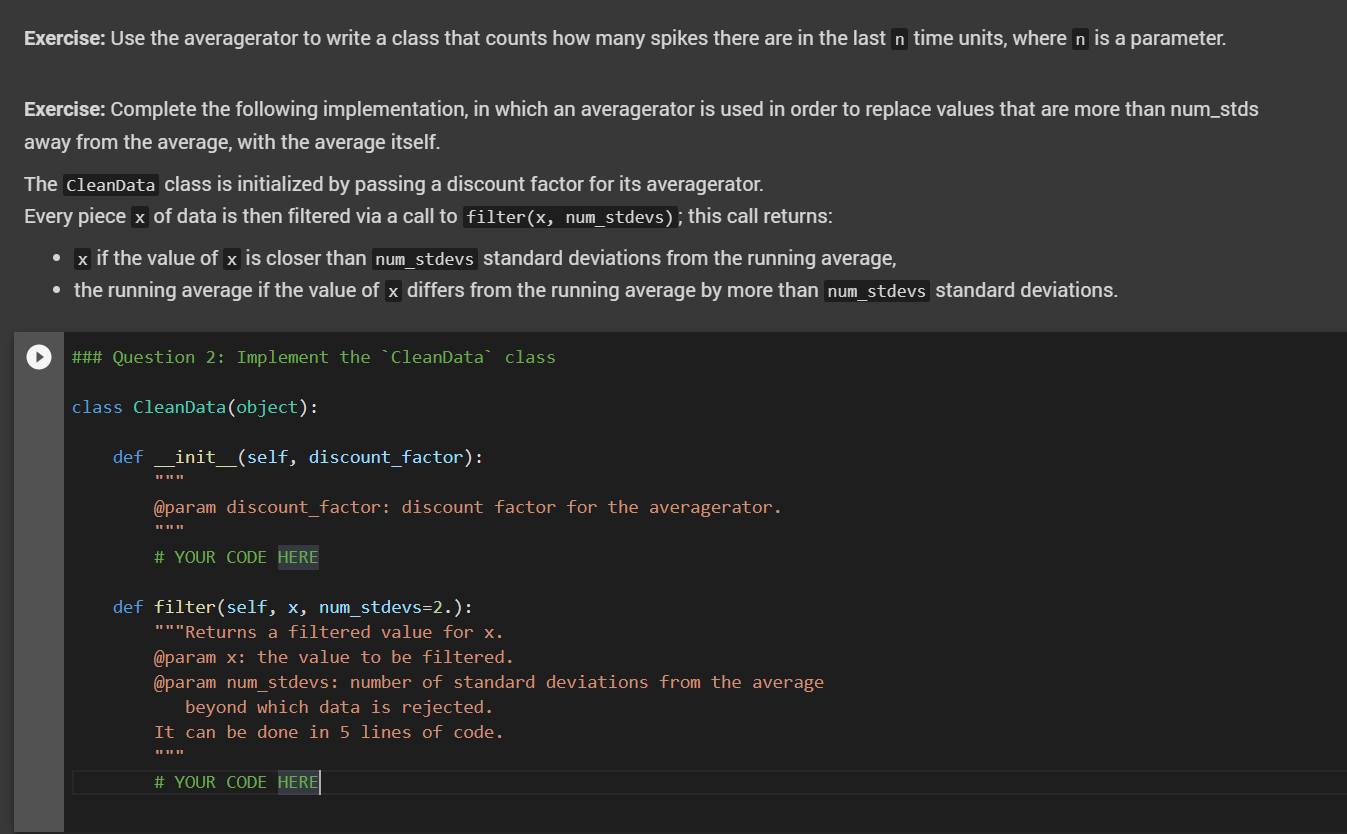Click '# YOUR CODE HERE' at end of filter method

(236, 782)
